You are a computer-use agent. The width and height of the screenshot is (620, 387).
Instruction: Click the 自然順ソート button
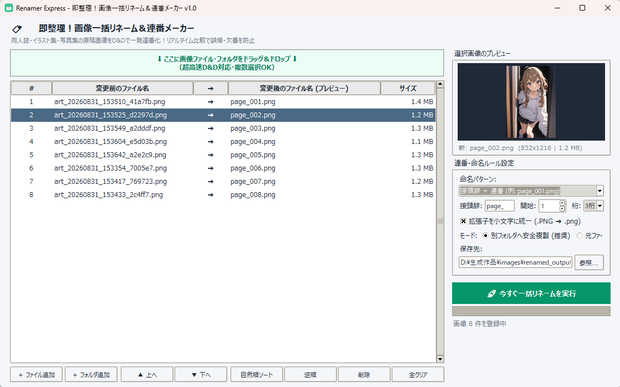point(257,375)
